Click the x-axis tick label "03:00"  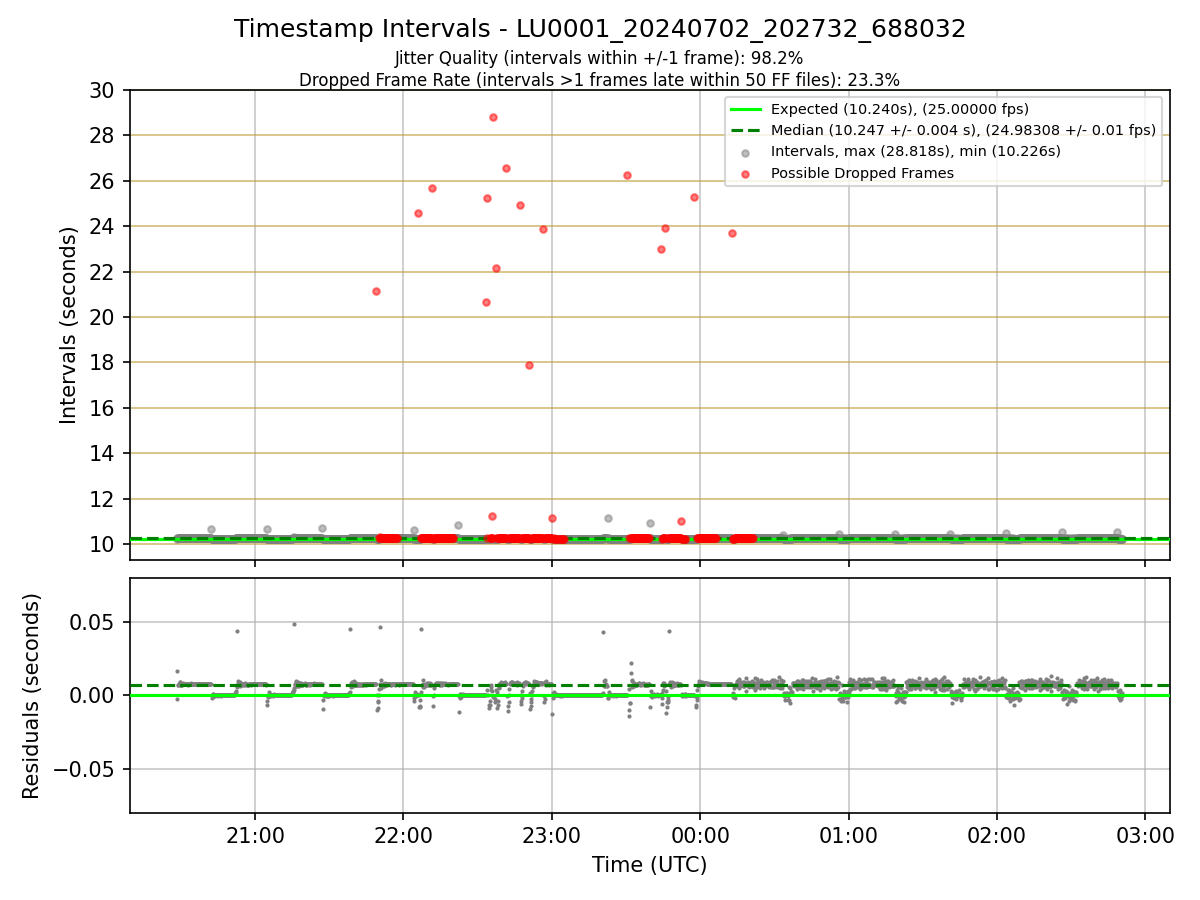(x=1145, y=835)
